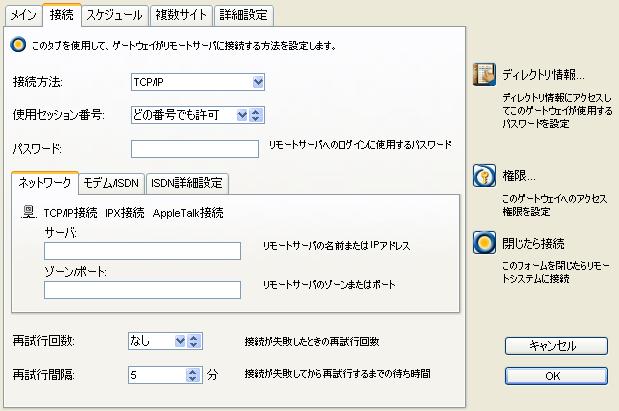This screenshot has height=411, width=619.
Task: Select the ネットワーク sub-tab
Action: [45, 182]
